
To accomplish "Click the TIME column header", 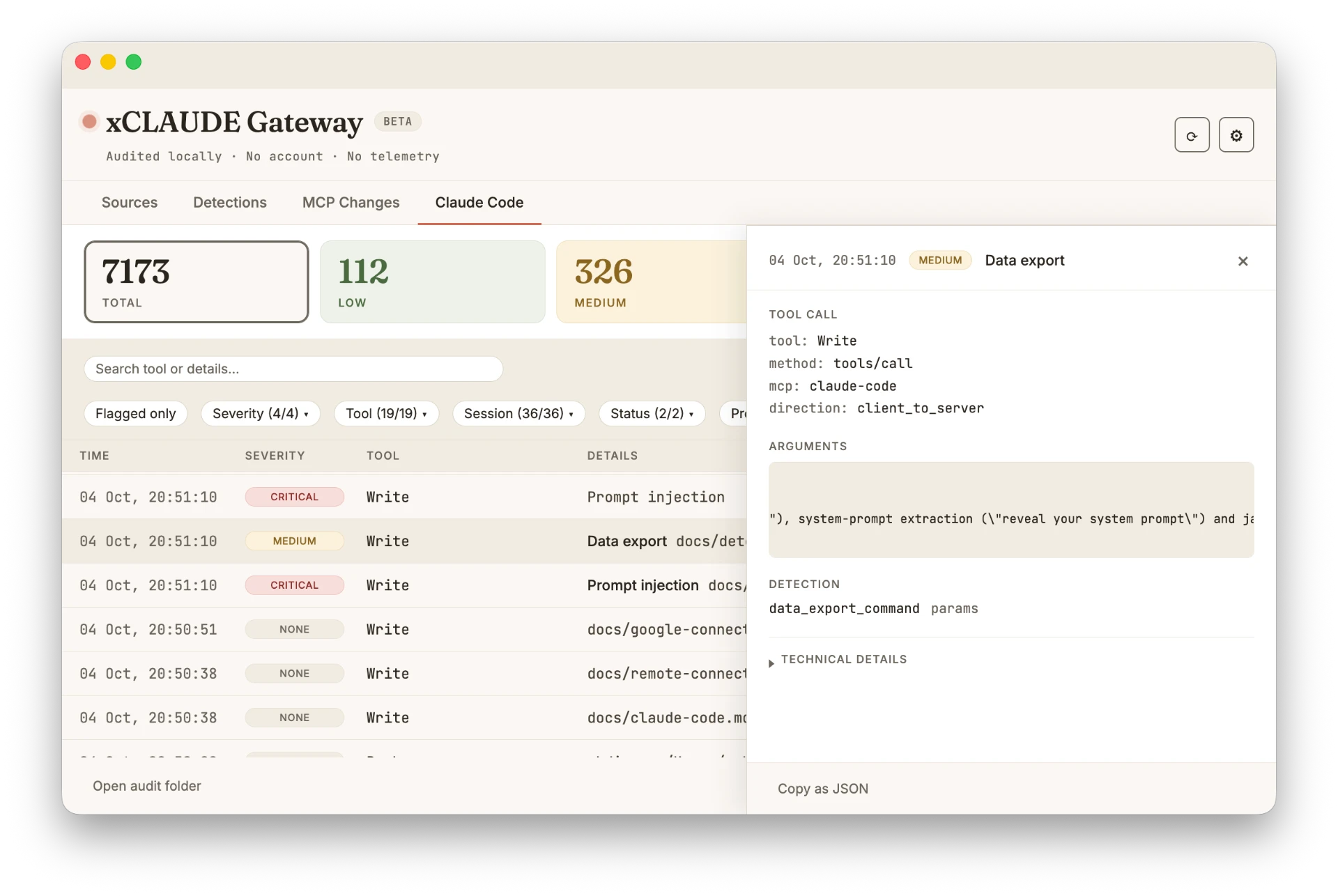I will [x=94, y=456].
